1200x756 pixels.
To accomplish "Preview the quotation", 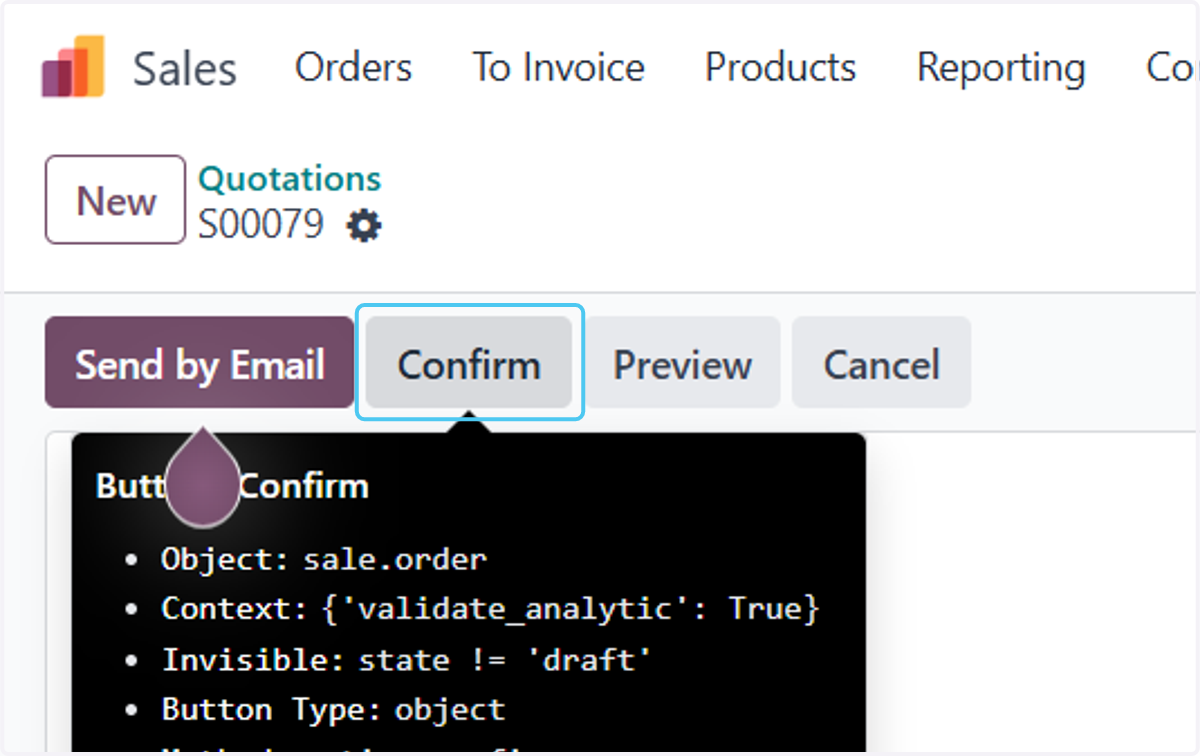I will [x=682, y=363].
